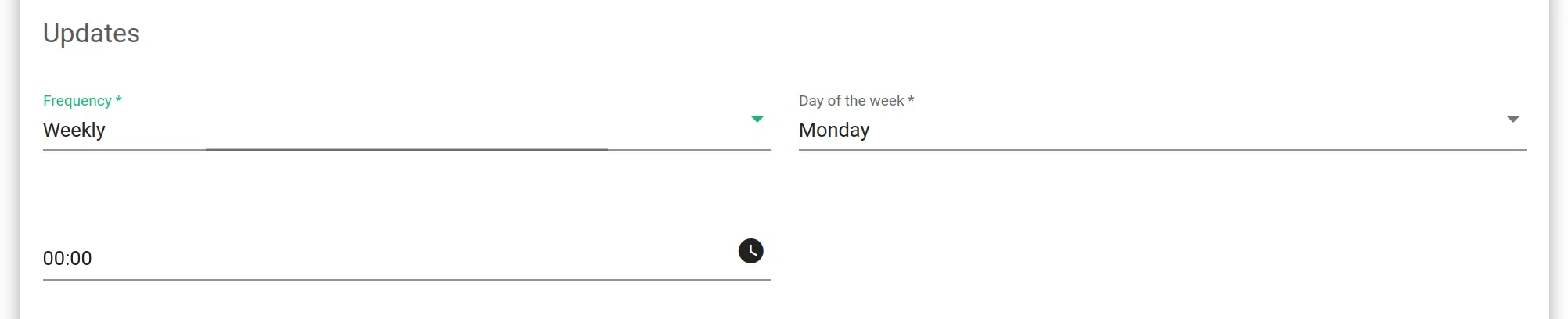The image size is (1568, 319).
Task: Focus the 00:00 time value
Action: tap(67, 258)
